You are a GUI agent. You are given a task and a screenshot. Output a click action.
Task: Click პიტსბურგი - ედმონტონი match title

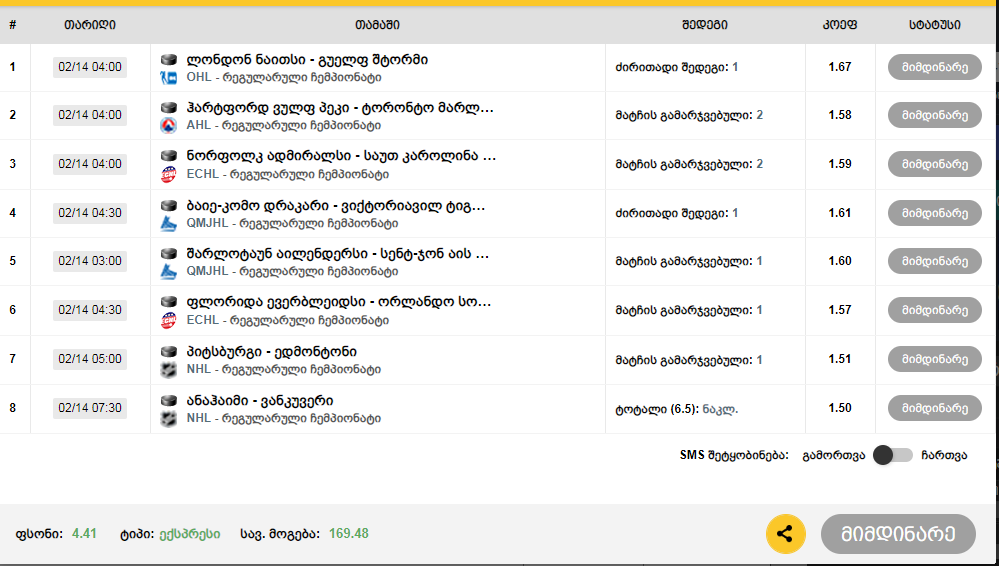(x=271, y=352)
